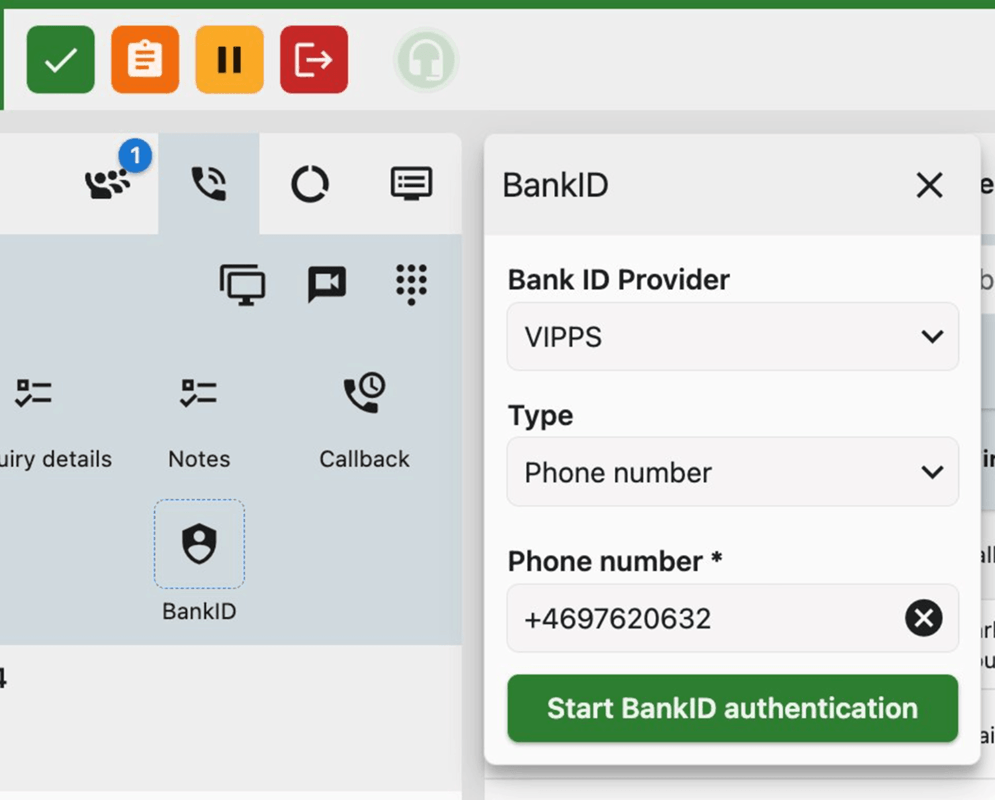Click the faded headset agent icon

coord(426,60)
